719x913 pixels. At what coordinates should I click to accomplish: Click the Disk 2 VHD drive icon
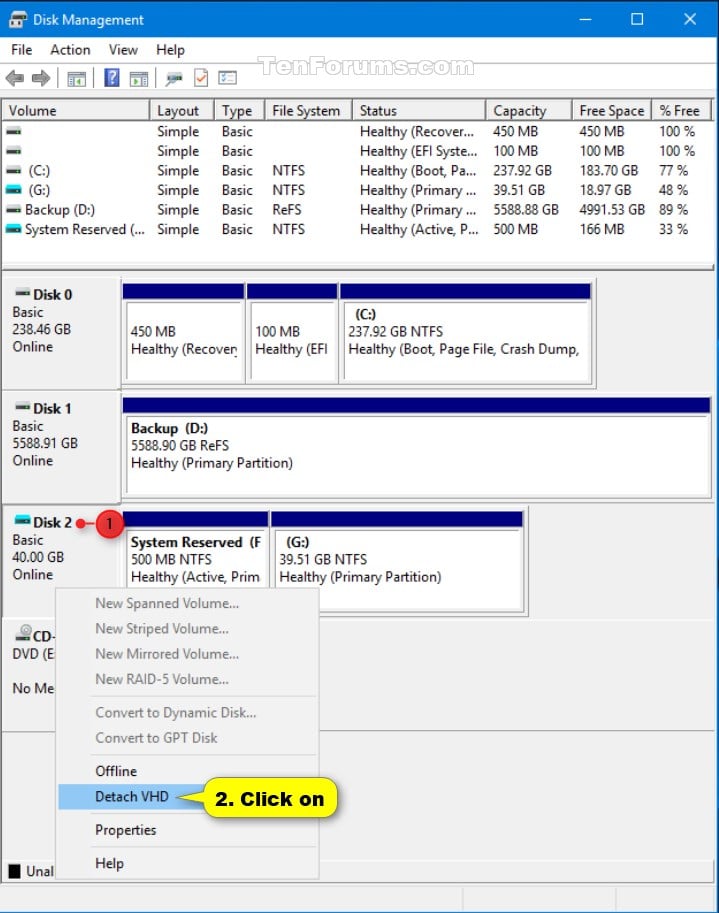22,519
